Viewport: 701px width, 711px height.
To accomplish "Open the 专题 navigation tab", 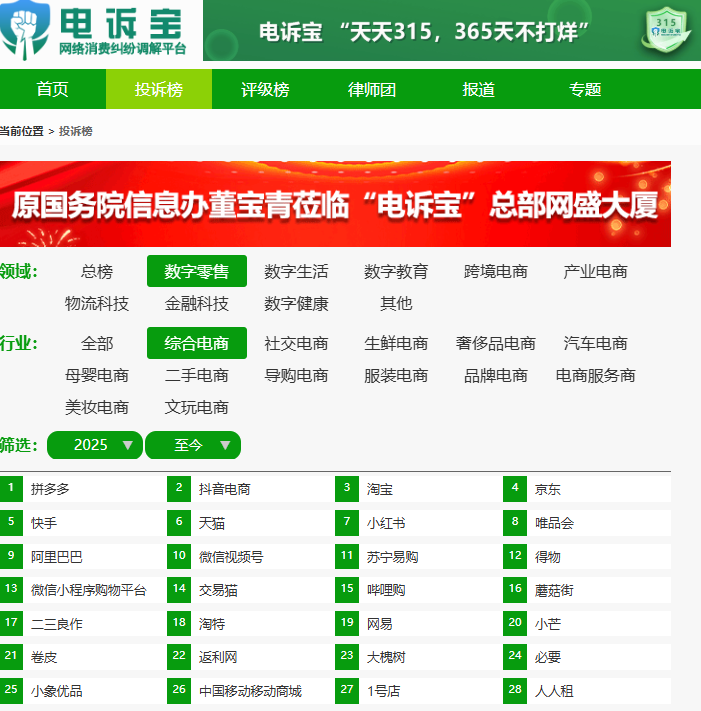I will 585,89.
